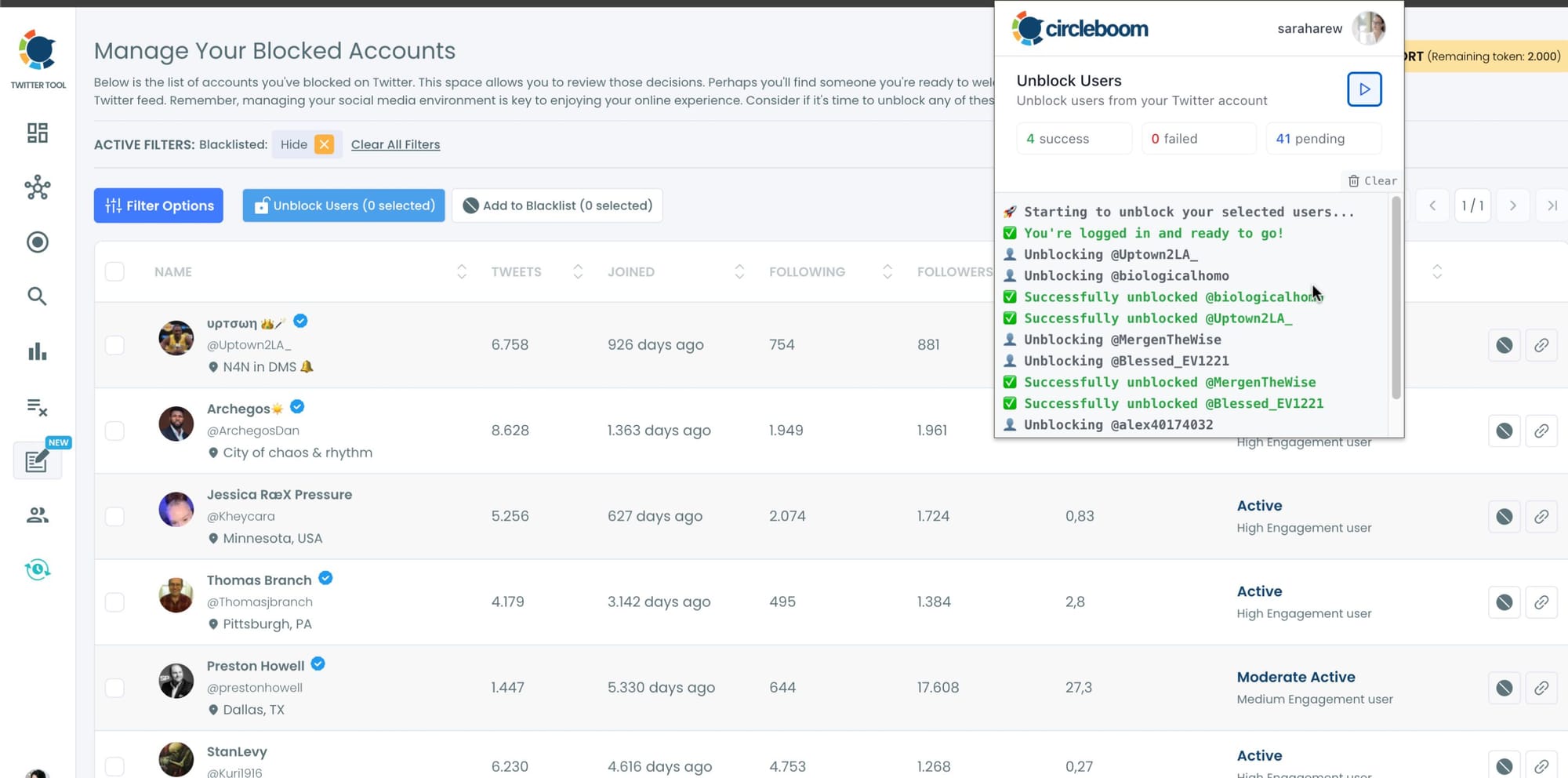Check the checkbox next to Jessica RœX Pressure
Image resolution: width=1568 pixels, height=778 pixels.
[x=114, y=516]
